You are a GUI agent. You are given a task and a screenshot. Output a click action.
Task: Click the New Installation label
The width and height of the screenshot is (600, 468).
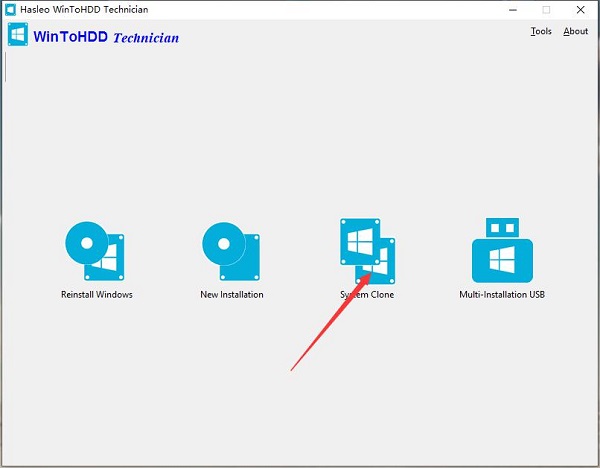pyautogui.click(x=232, y=295)
